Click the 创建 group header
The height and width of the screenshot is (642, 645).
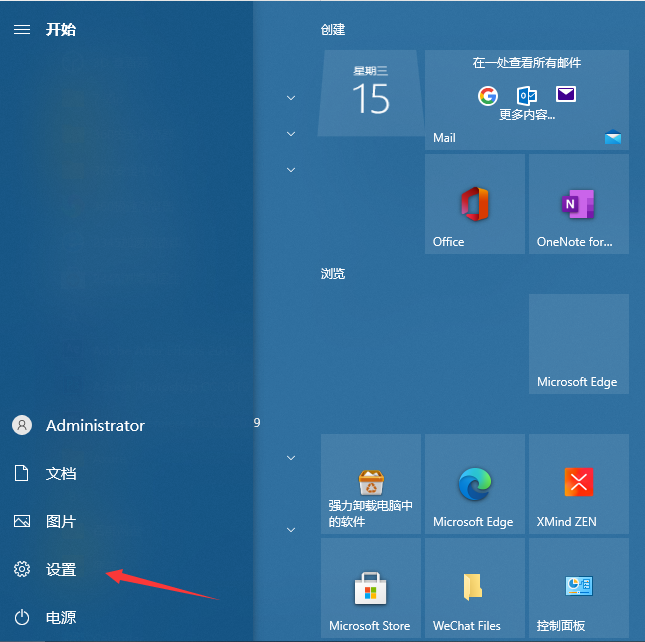tap(333, 30)
